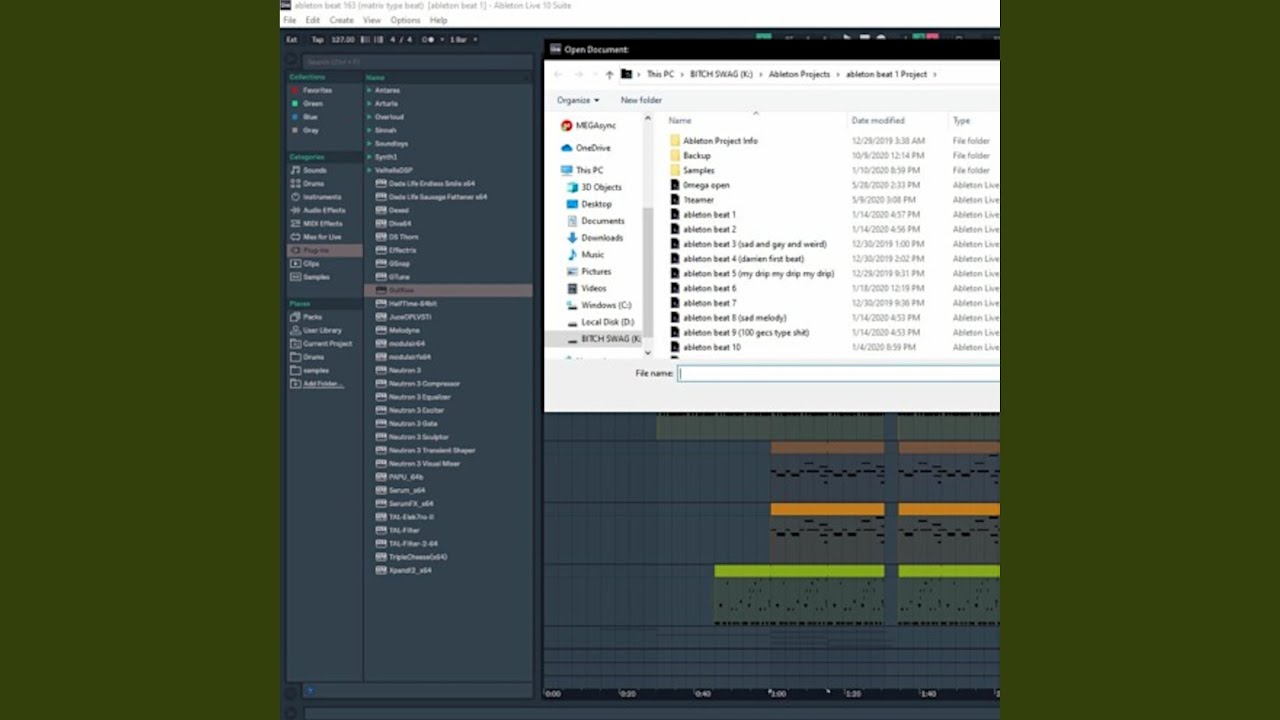Open the Instruments category icon
This screenshot has height=720, width=1280.
[x=295, y=197]
